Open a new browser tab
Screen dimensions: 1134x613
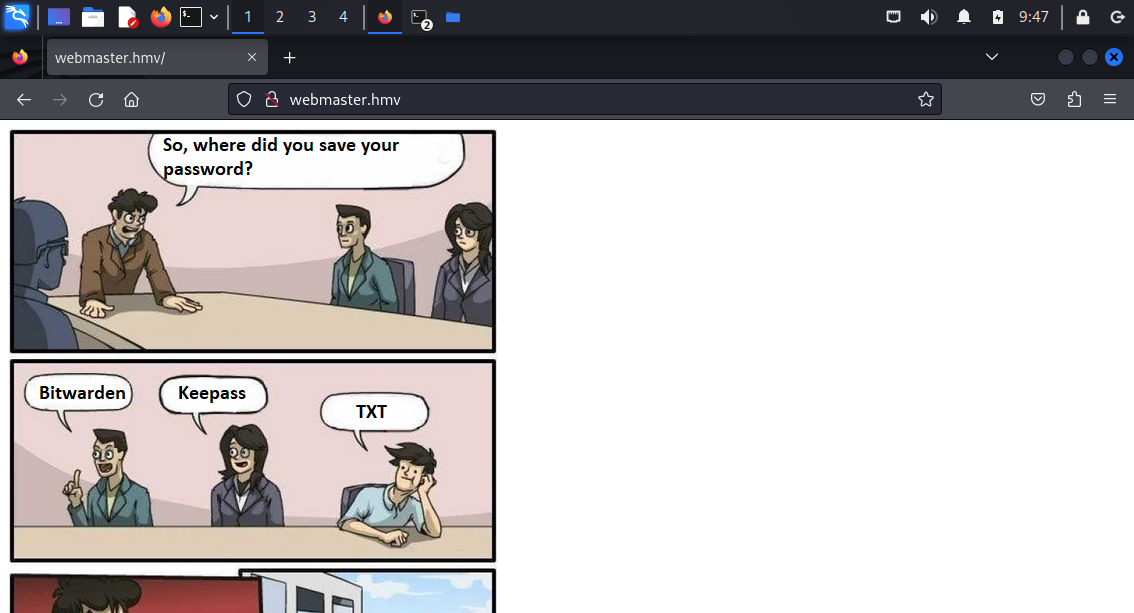[x=289, y=57]
